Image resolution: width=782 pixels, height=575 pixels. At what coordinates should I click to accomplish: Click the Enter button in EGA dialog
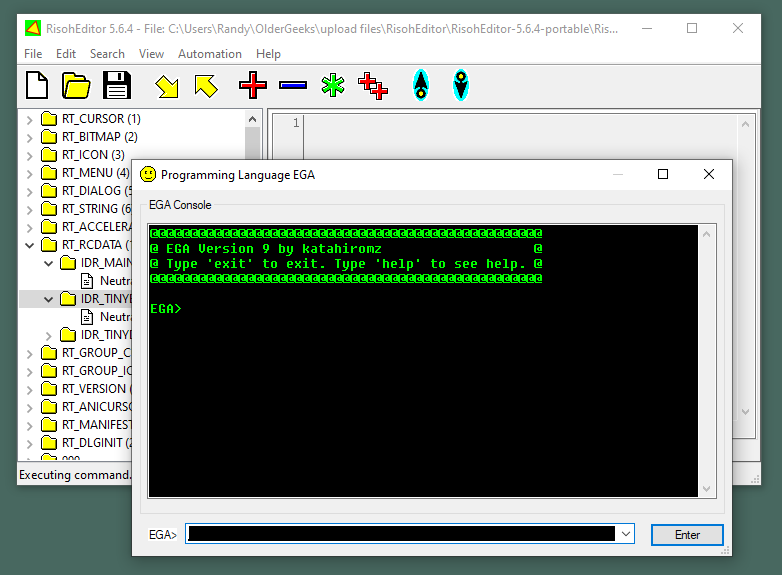click(687, 535)
